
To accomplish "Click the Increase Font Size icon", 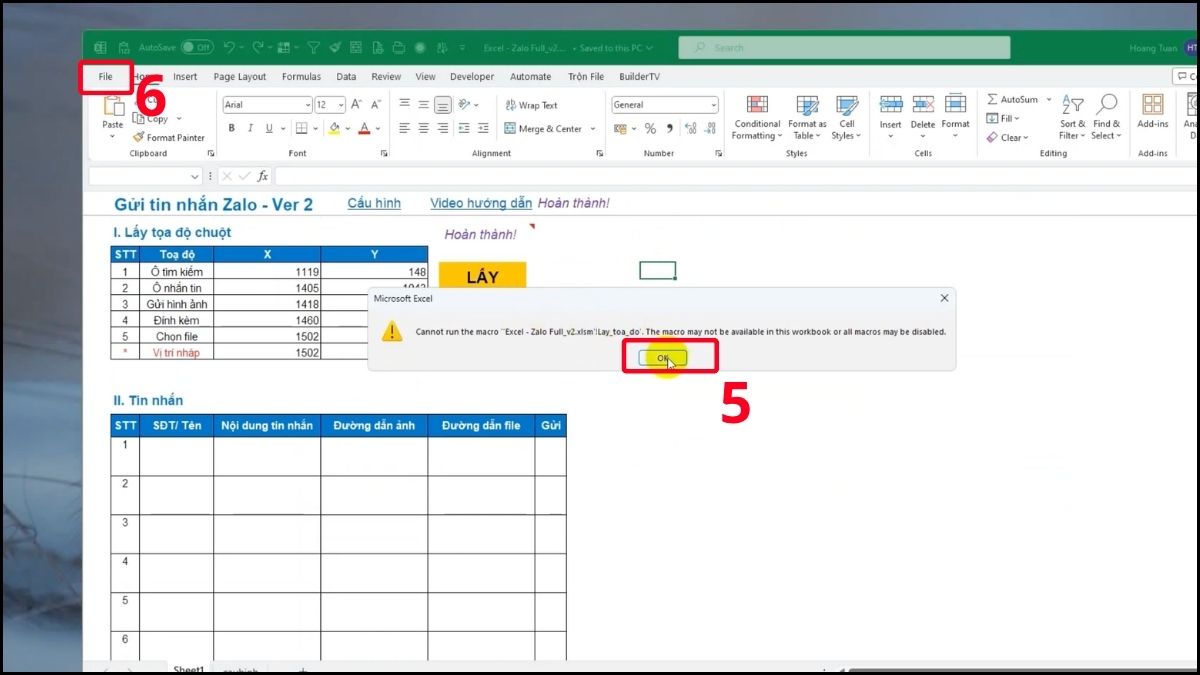I will (x=359, y=105).
